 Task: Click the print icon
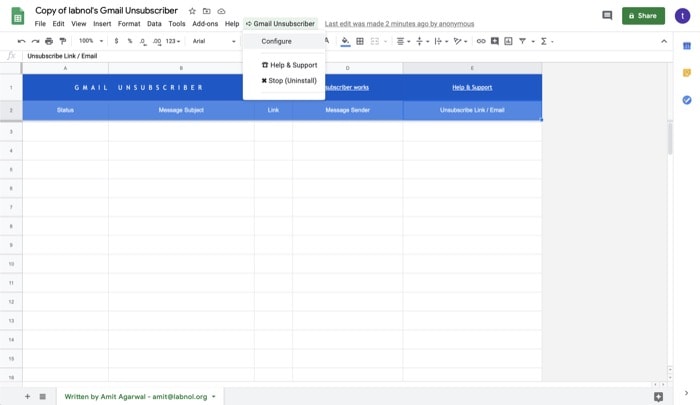tap(49, 41)
